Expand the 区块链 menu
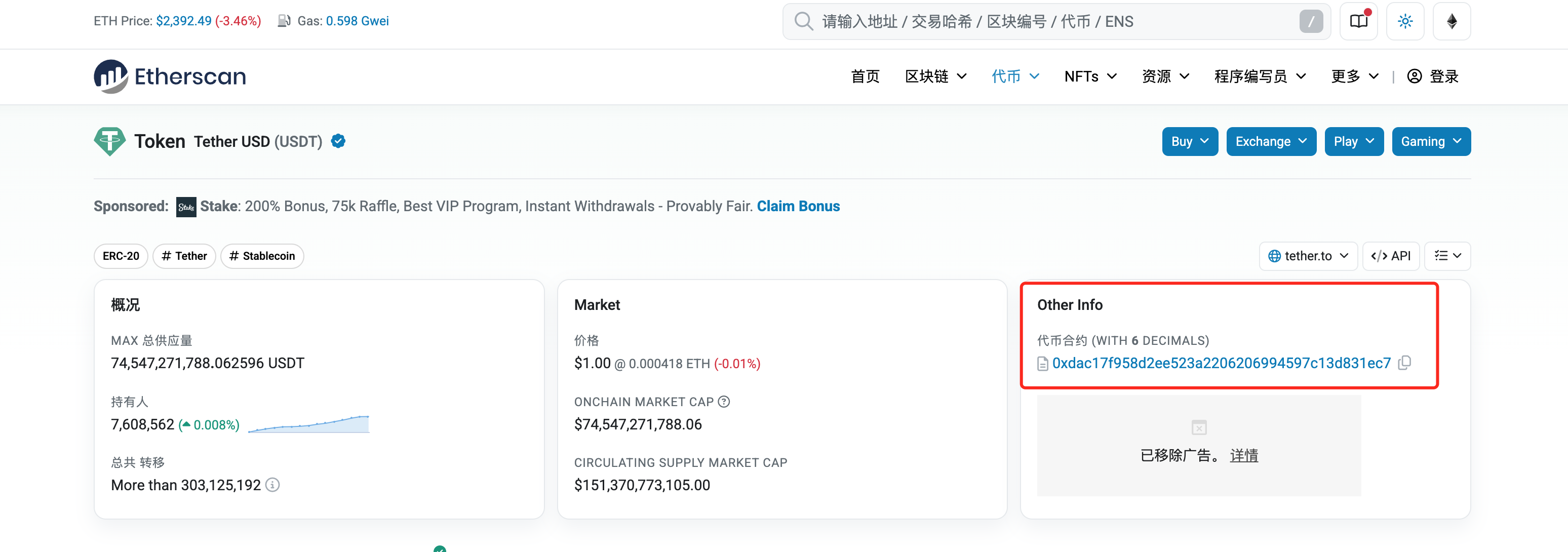This screenshot has height=552, width=1568. point(935,76)
